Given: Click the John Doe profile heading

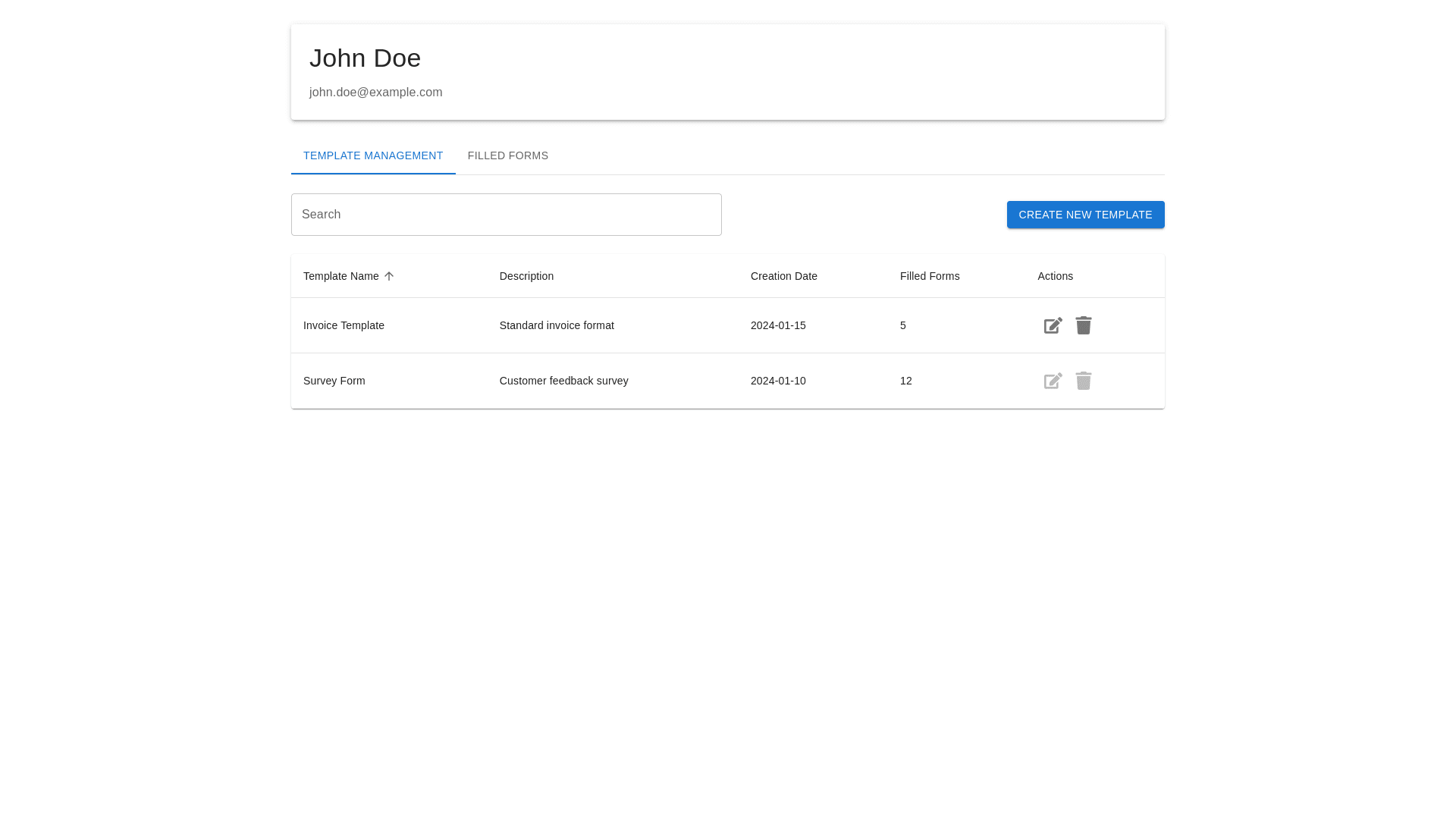Looking at the screenshot, I should point(365,58).
